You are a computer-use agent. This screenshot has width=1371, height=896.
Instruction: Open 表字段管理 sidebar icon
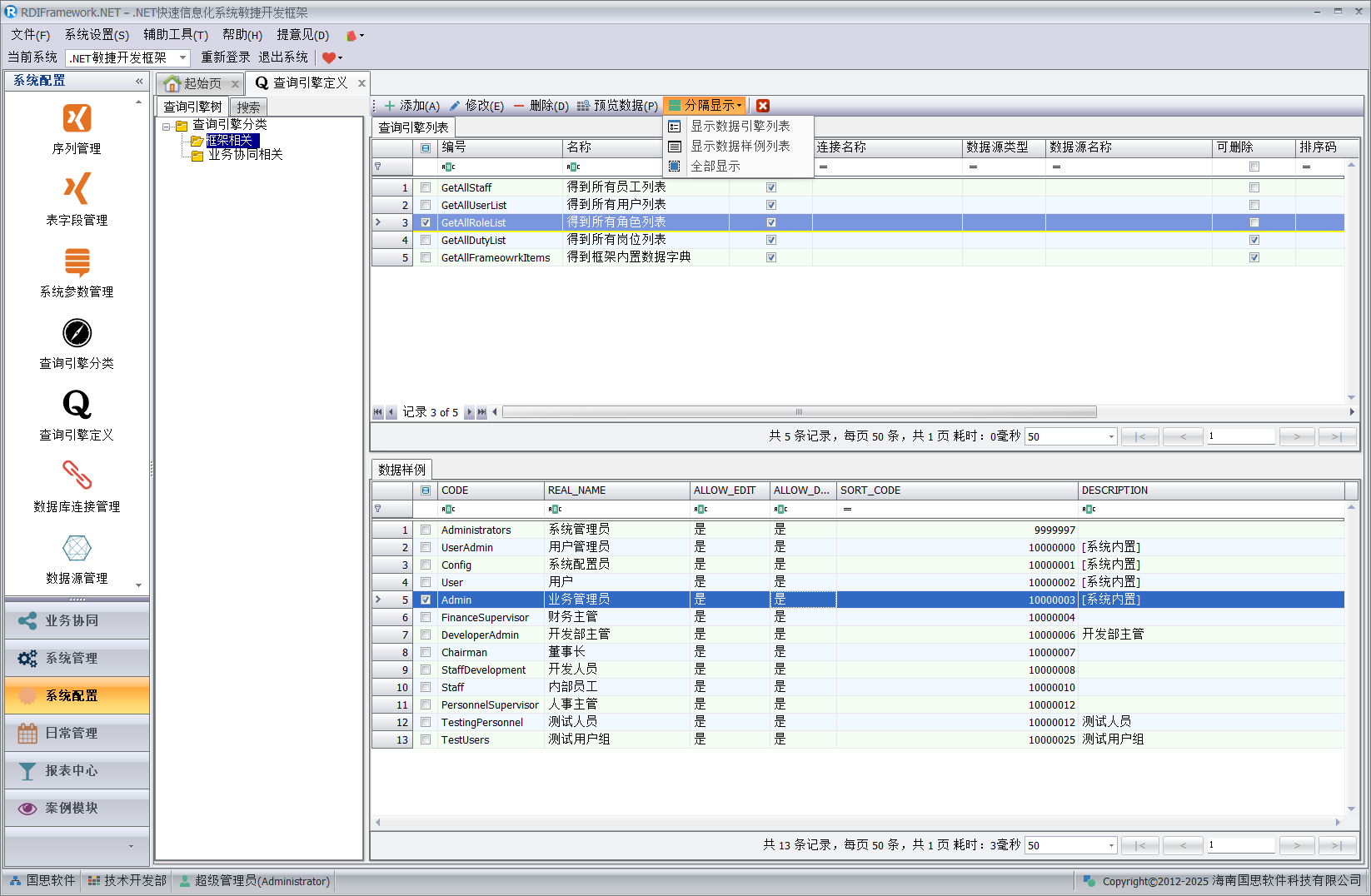pos(77,189)
